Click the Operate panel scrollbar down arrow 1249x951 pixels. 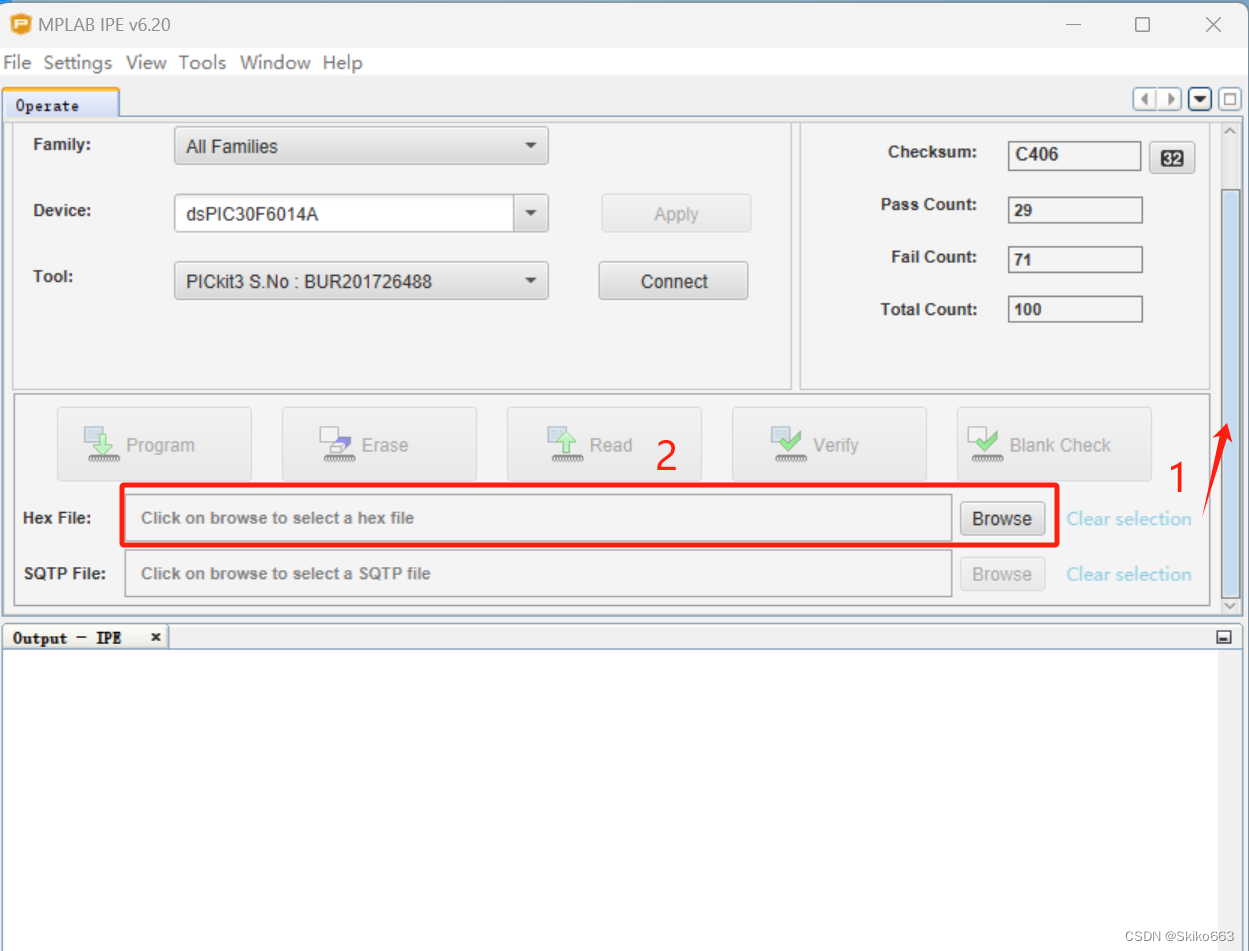coord(1231,606)
